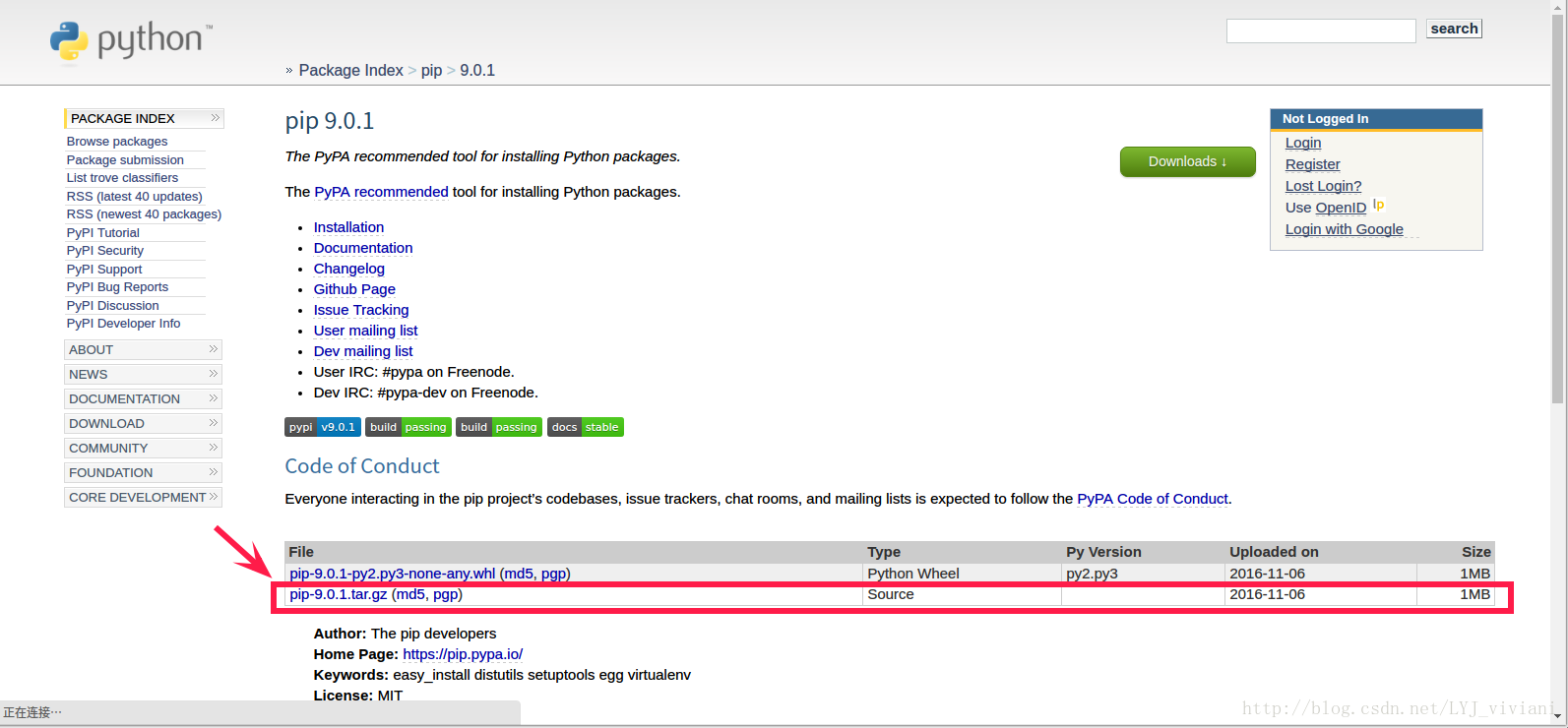The width and height of the screenshot is (1568, 728).
Task: Click the Code of Conduct heading
Action: point(362,466)
